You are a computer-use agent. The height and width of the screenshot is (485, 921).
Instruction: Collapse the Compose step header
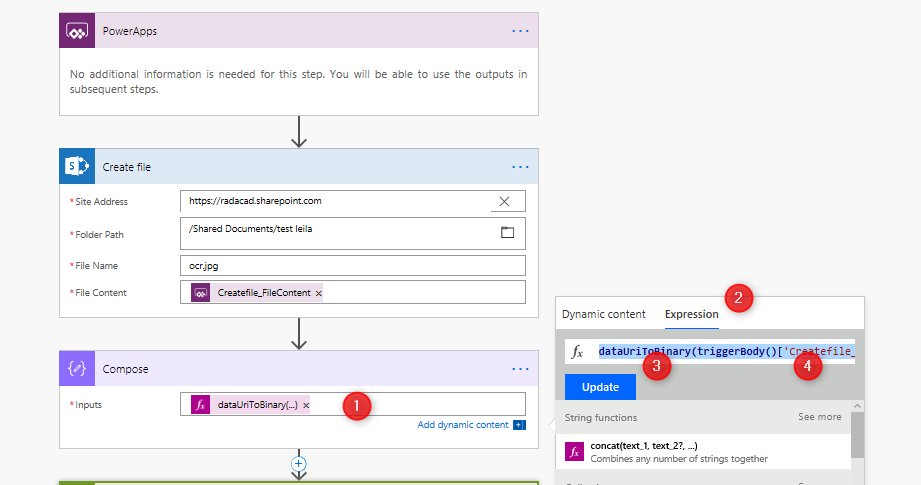tap(299, 369)
